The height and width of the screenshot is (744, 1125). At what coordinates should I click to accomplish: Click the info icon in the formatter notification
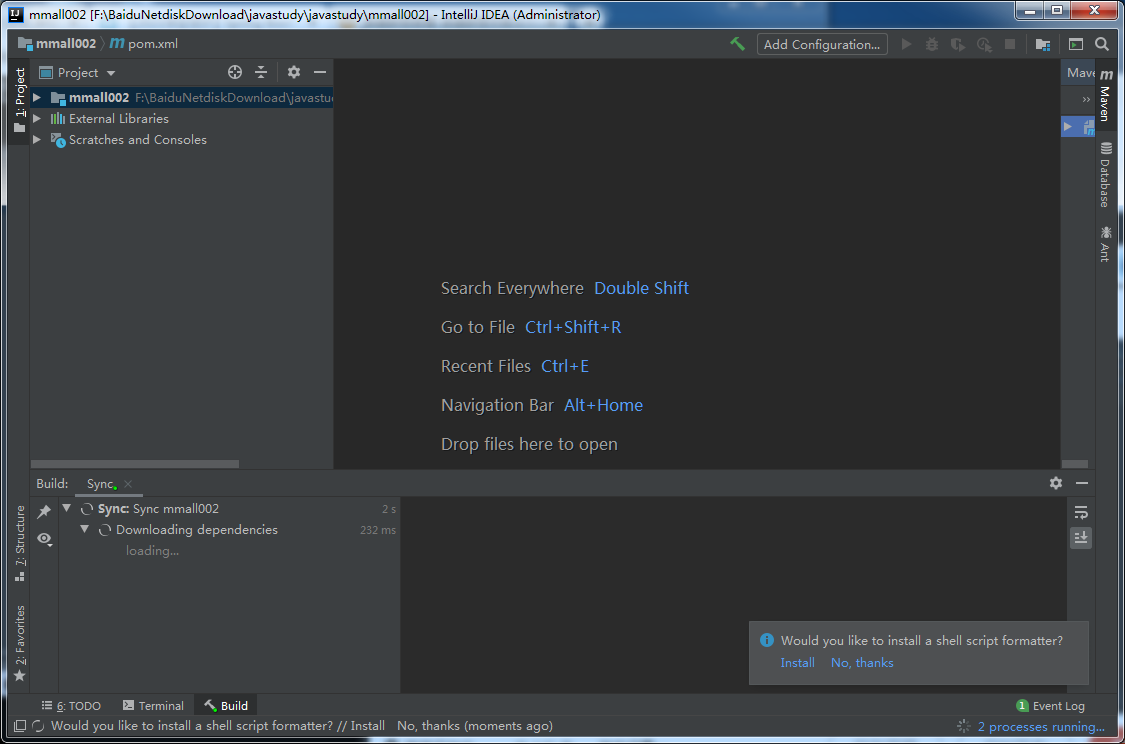coord(766,640)
